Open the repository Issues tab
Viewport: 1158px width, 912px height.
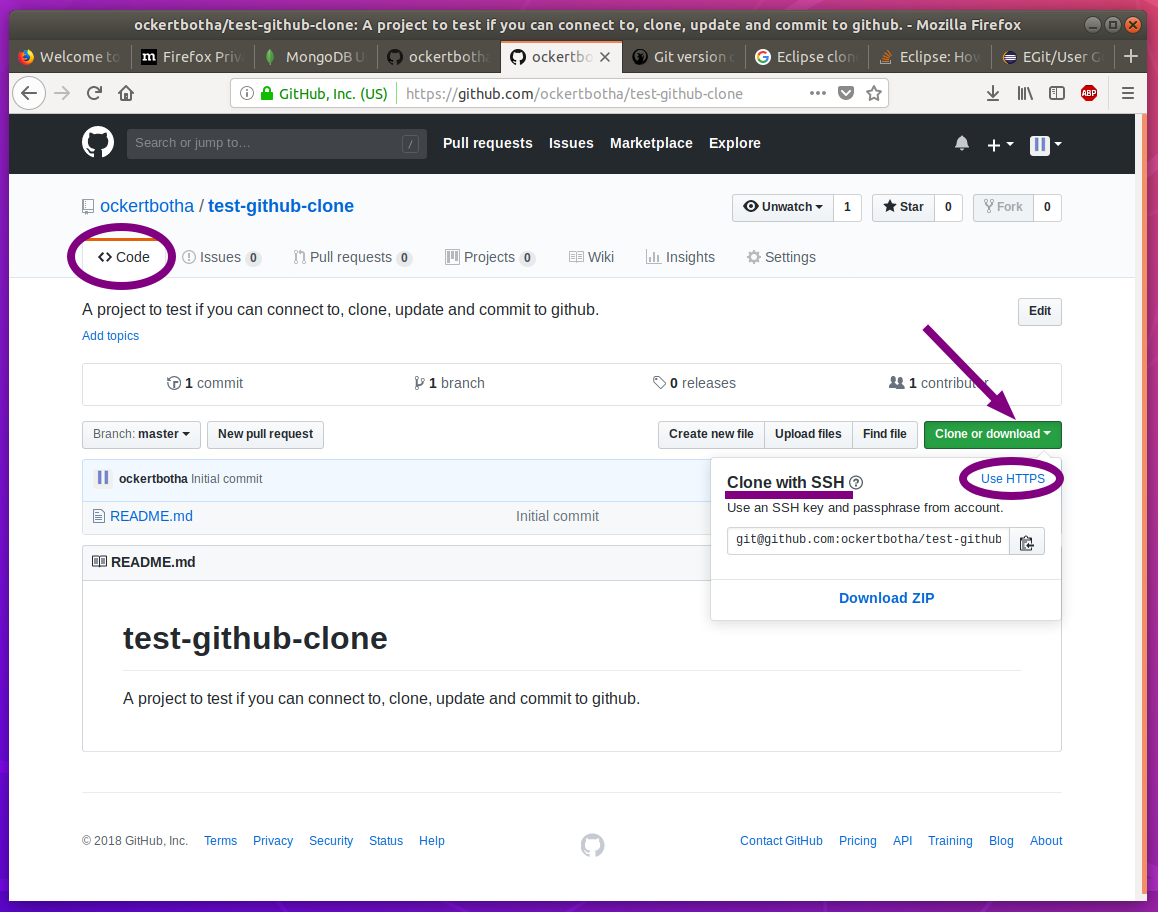click(x=221, y=257)
